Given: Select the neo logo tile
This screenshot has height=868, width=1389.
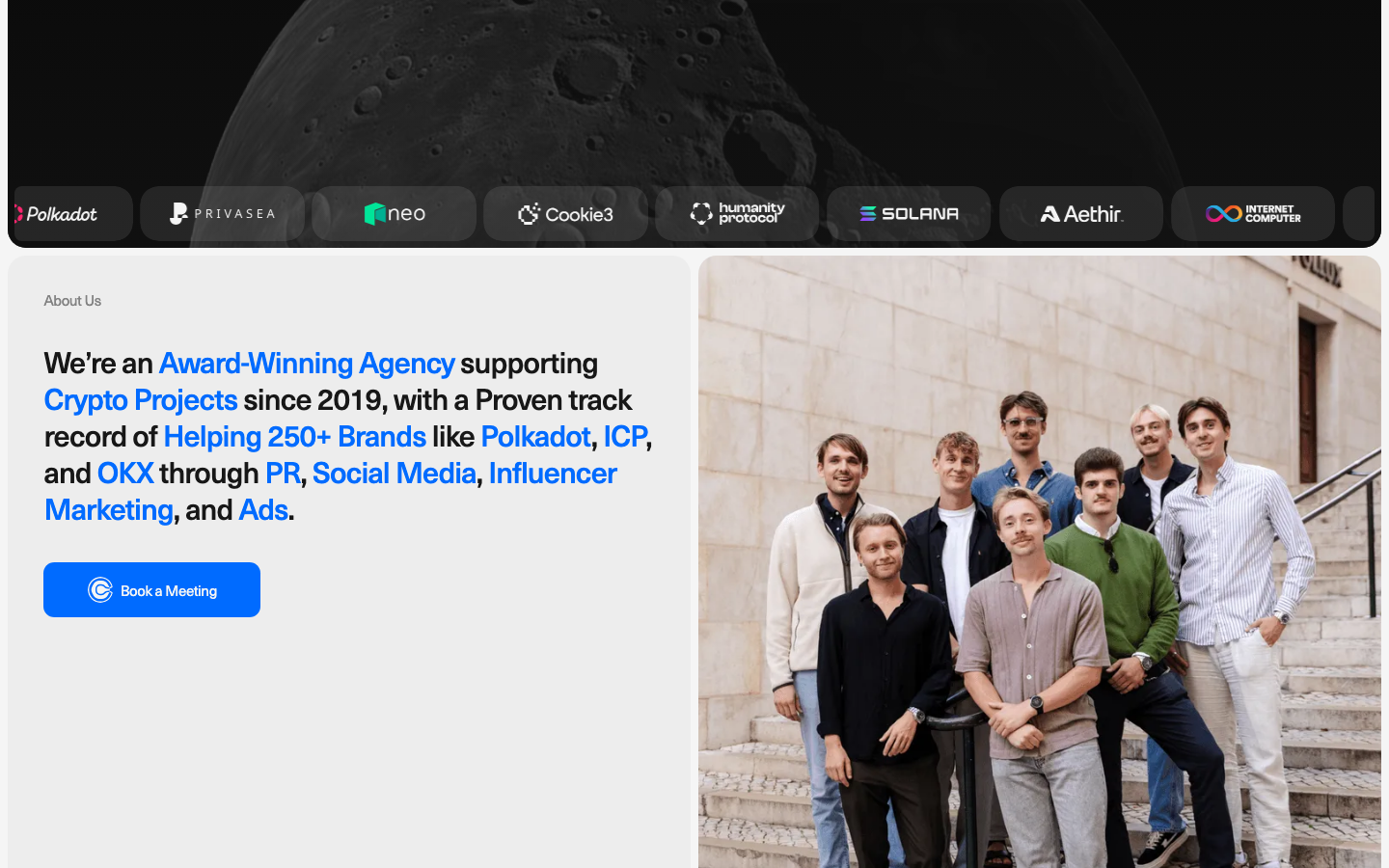Looking at the screenshot, I should (395, 213).
